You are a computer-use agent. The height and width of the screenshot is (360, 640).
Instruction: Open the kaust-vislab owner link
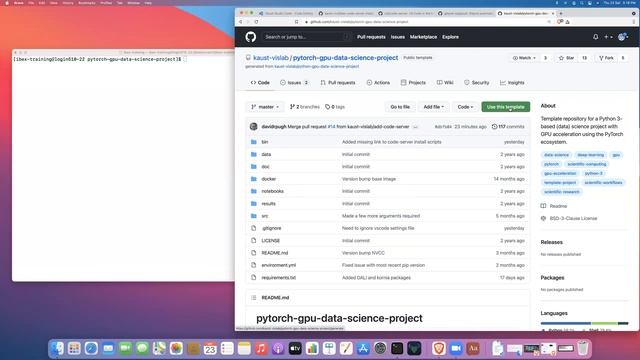coord(271,58)
